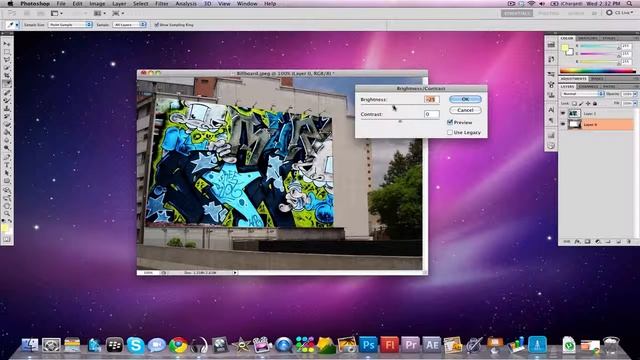Open the Sample Size dropdown

point(70,25)
